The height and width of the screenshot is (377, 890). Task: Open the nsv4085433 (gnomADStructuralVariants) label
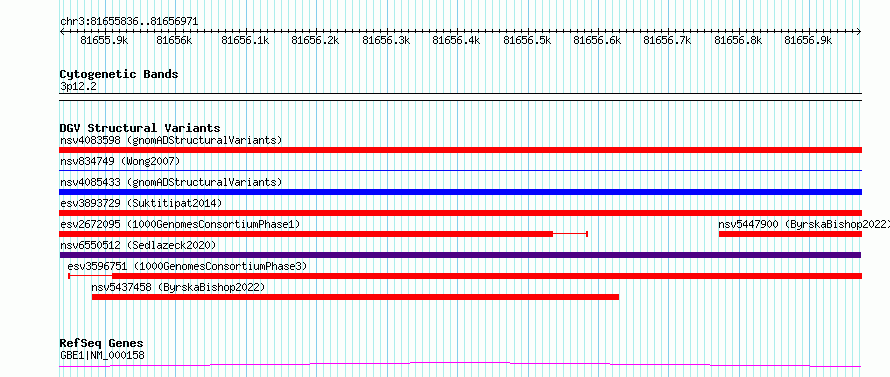(171, 182)
